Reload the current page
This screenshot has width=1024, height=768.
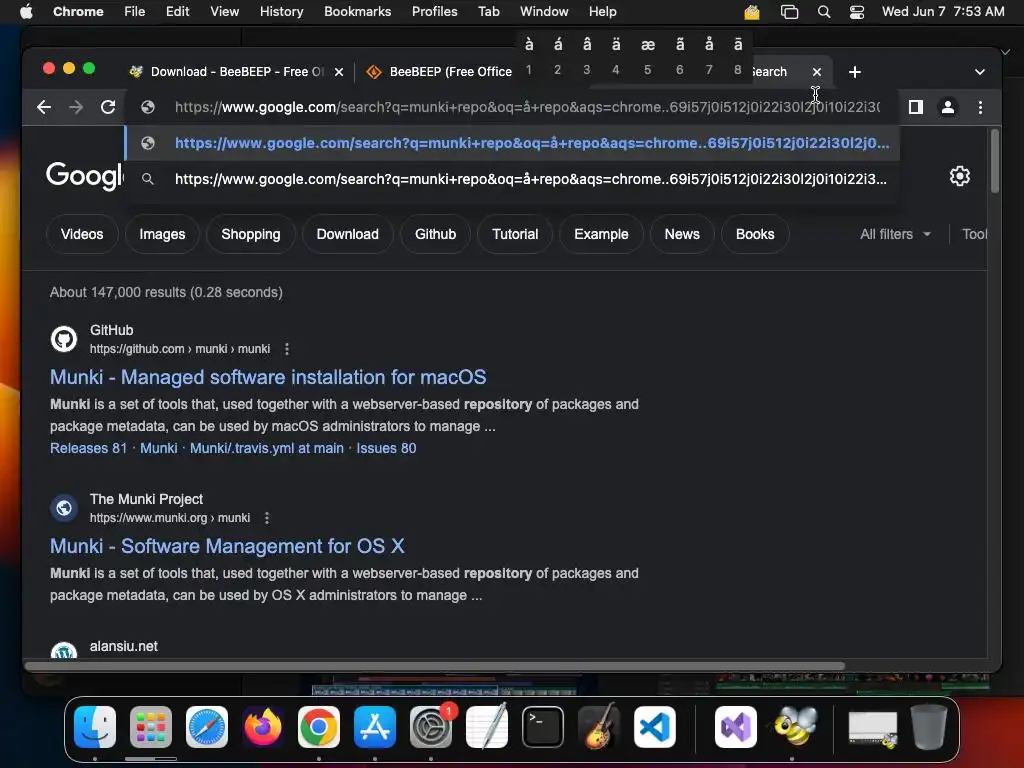click(x=108, y=107)
